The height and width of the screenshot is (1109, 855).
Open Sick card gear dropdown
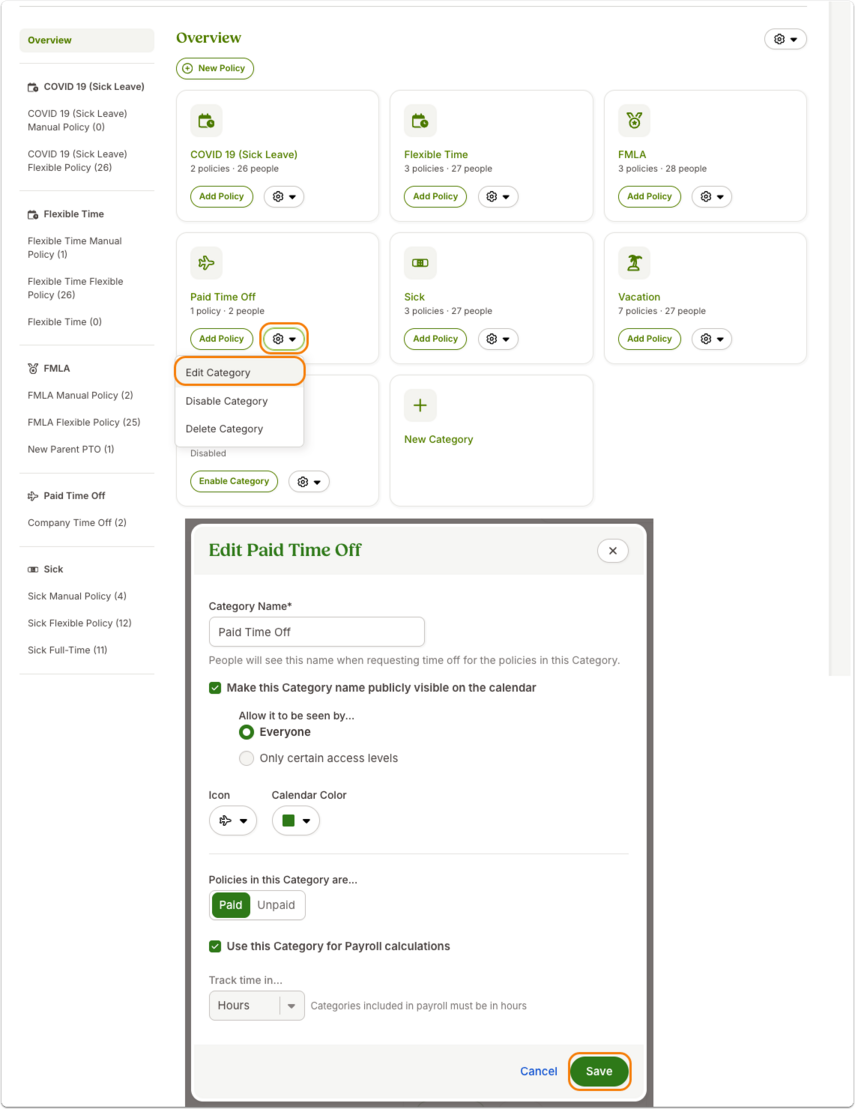pos(498,339)
